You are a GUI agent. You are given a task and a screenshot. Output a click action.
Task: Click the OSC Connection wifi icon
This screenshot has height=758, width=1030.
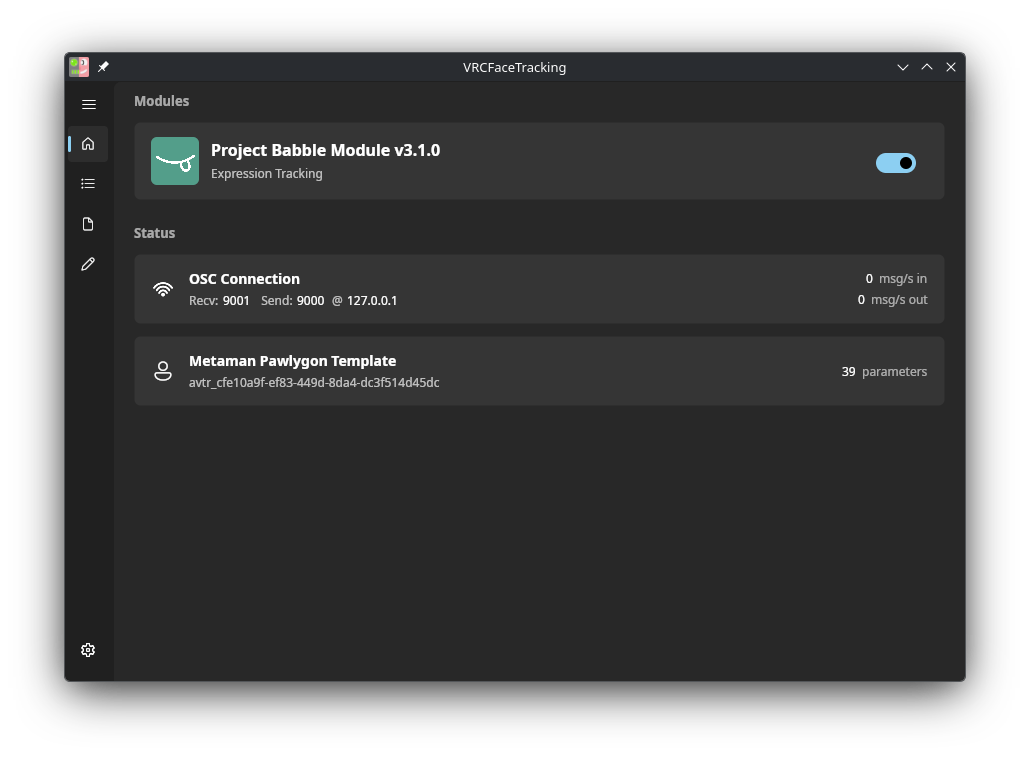(x=163, y=289)
